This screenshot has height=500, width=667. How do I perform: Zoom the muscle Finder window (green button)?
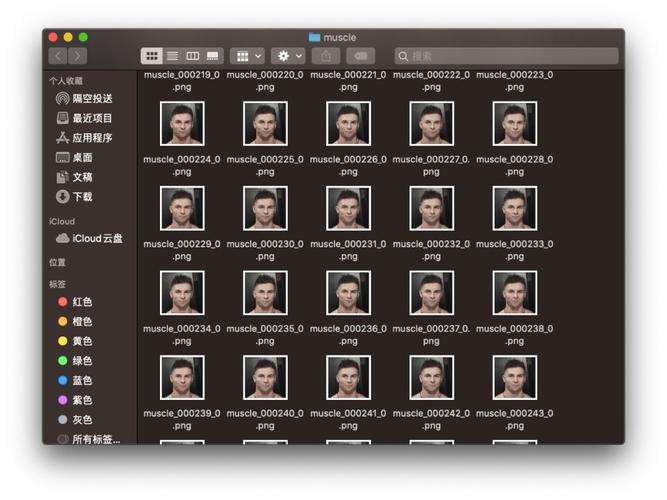tap(83, 37)
